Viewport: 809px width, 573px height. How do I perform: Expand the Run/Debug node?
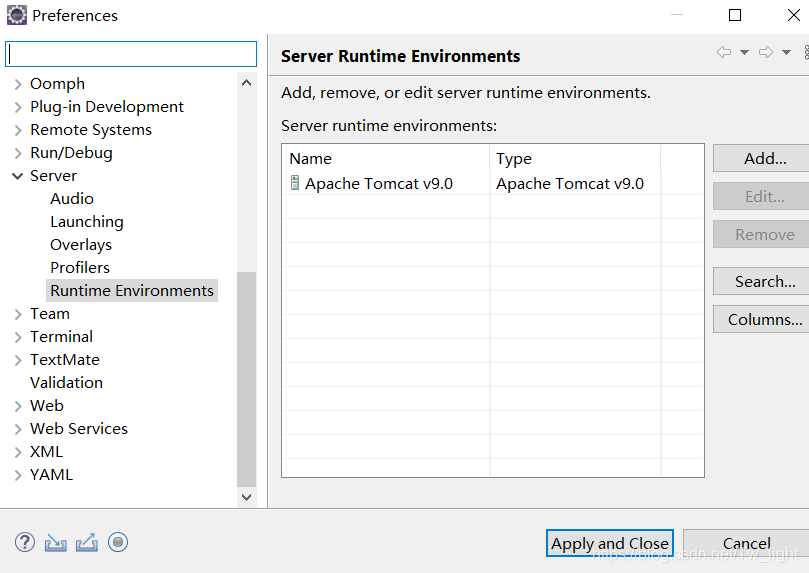(18, 153)
